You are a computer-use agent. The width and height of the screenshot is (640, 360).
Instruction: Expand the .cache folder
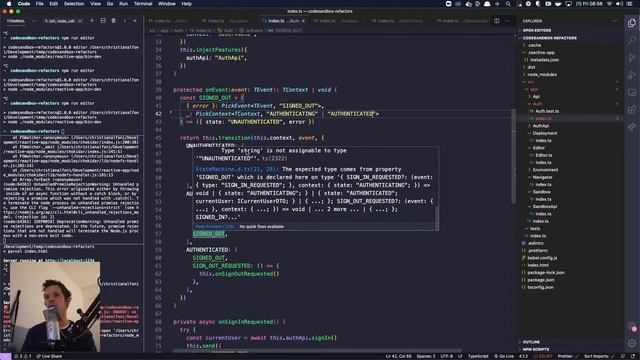click(x=534, y=45)
